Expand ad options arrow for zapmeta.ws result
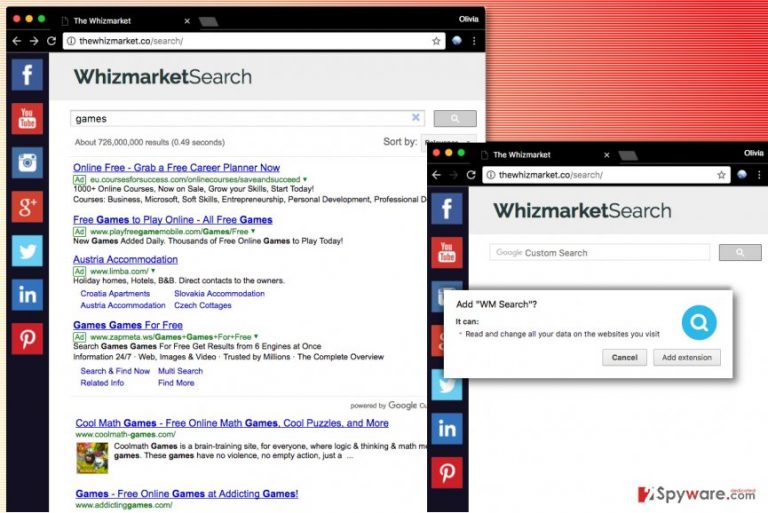Viewport: 768px width, 513px height. 256,337
